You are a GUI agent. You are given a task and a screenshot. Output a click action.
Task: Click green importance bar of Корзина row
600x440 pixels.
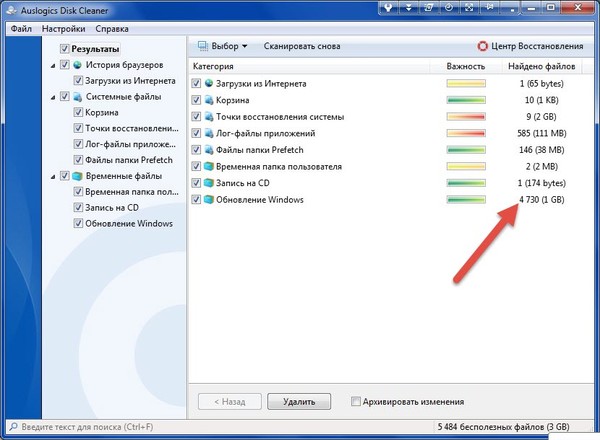466,100
